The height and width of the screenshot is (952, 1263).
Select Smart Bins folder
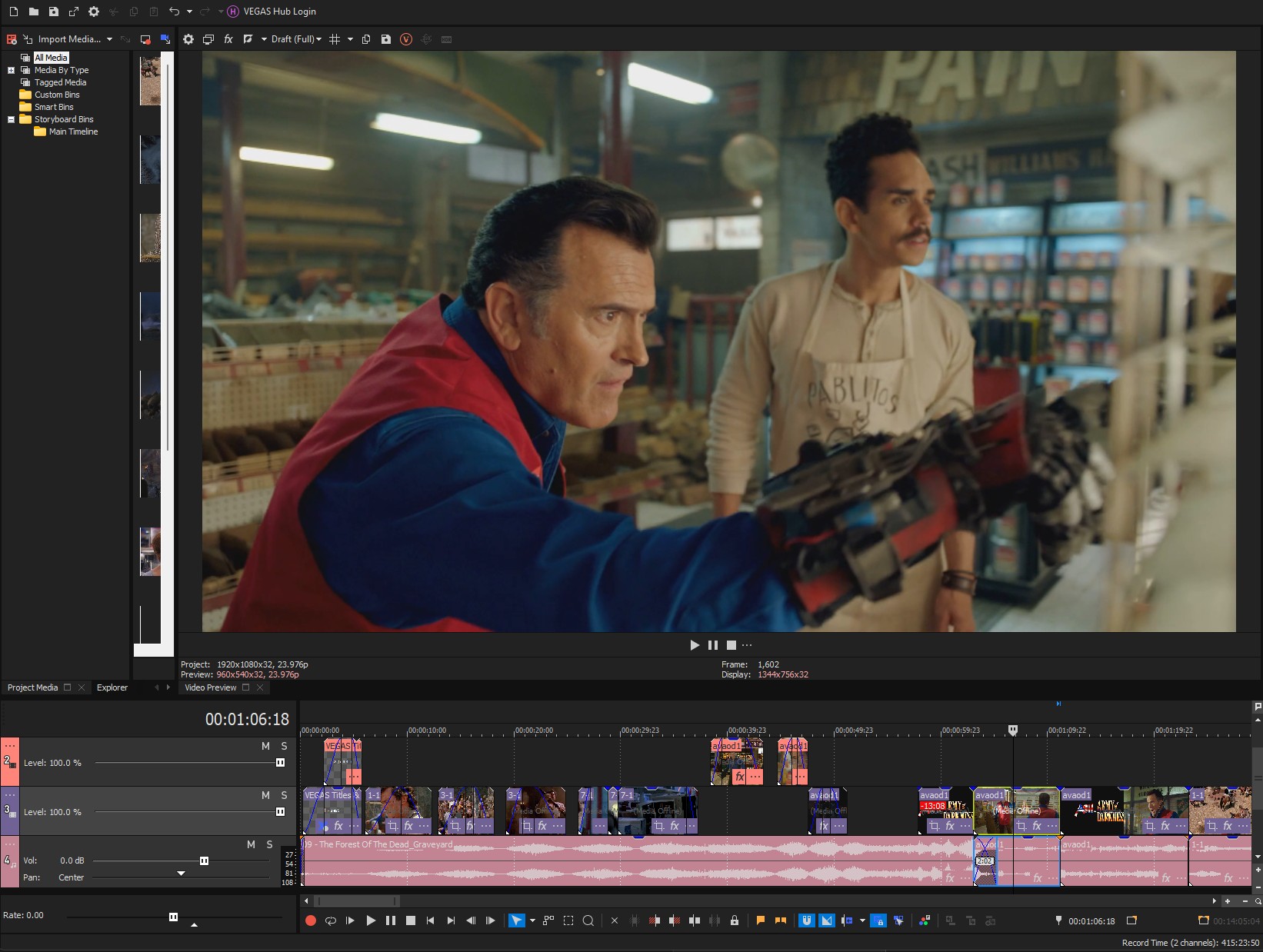pyautogui.click(x=54, y=107)
